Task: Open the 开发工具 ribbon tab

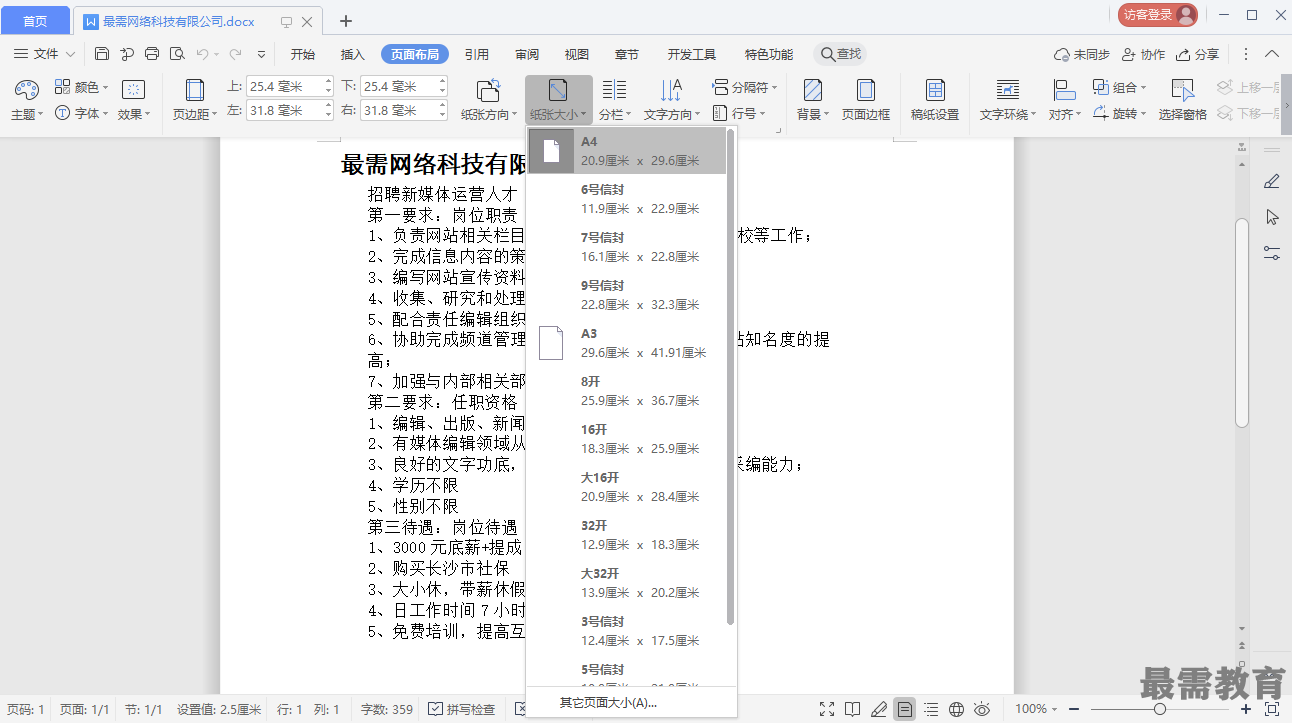Action: point(692,54)
